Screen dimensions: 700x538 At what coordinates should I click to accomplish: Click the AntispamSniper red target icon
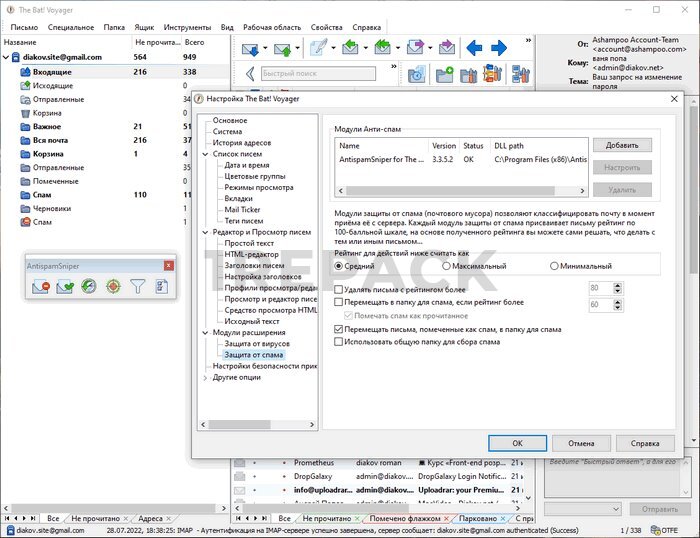tap(113, 287)
